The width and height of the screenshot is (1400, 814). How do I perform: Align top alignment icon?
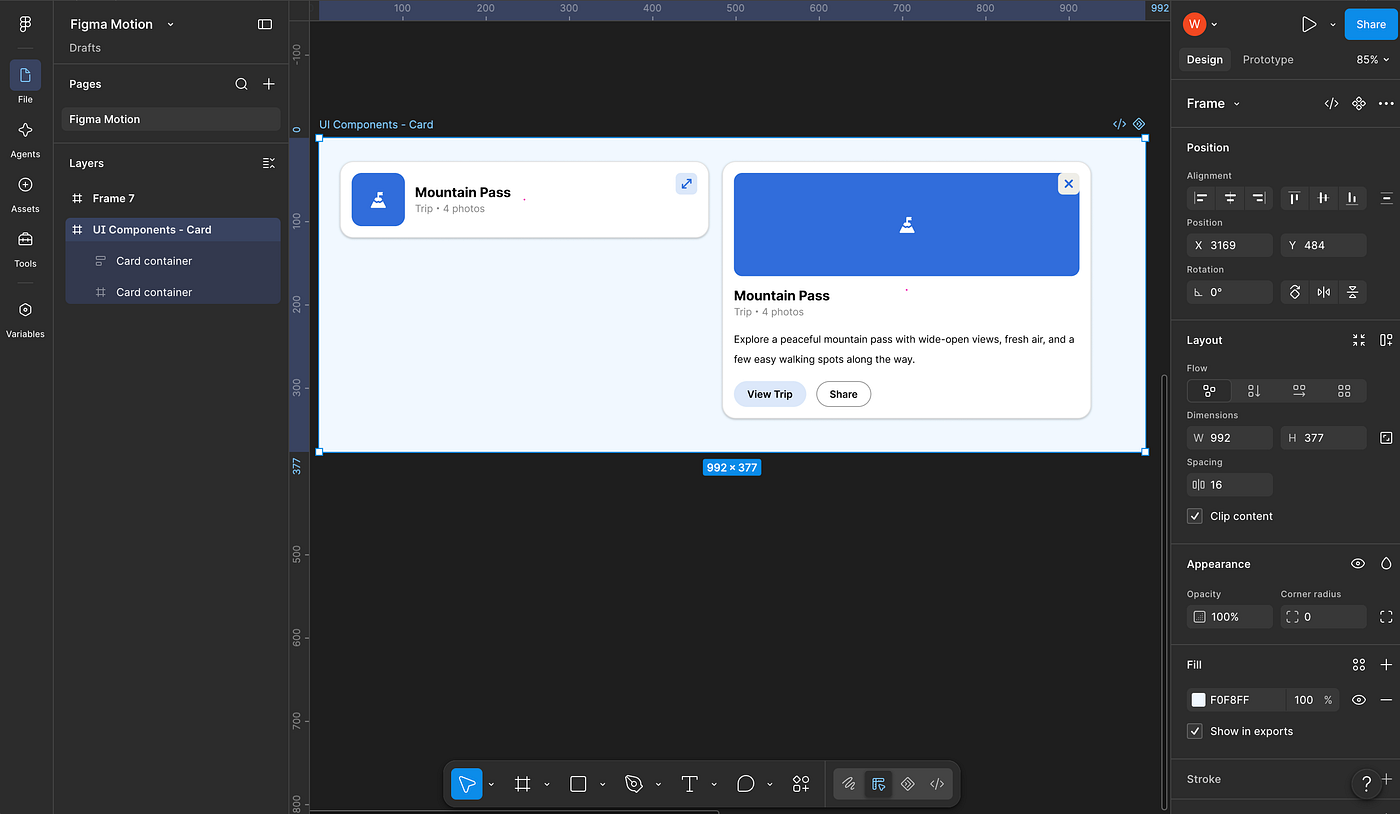(x=1294, y=198)
